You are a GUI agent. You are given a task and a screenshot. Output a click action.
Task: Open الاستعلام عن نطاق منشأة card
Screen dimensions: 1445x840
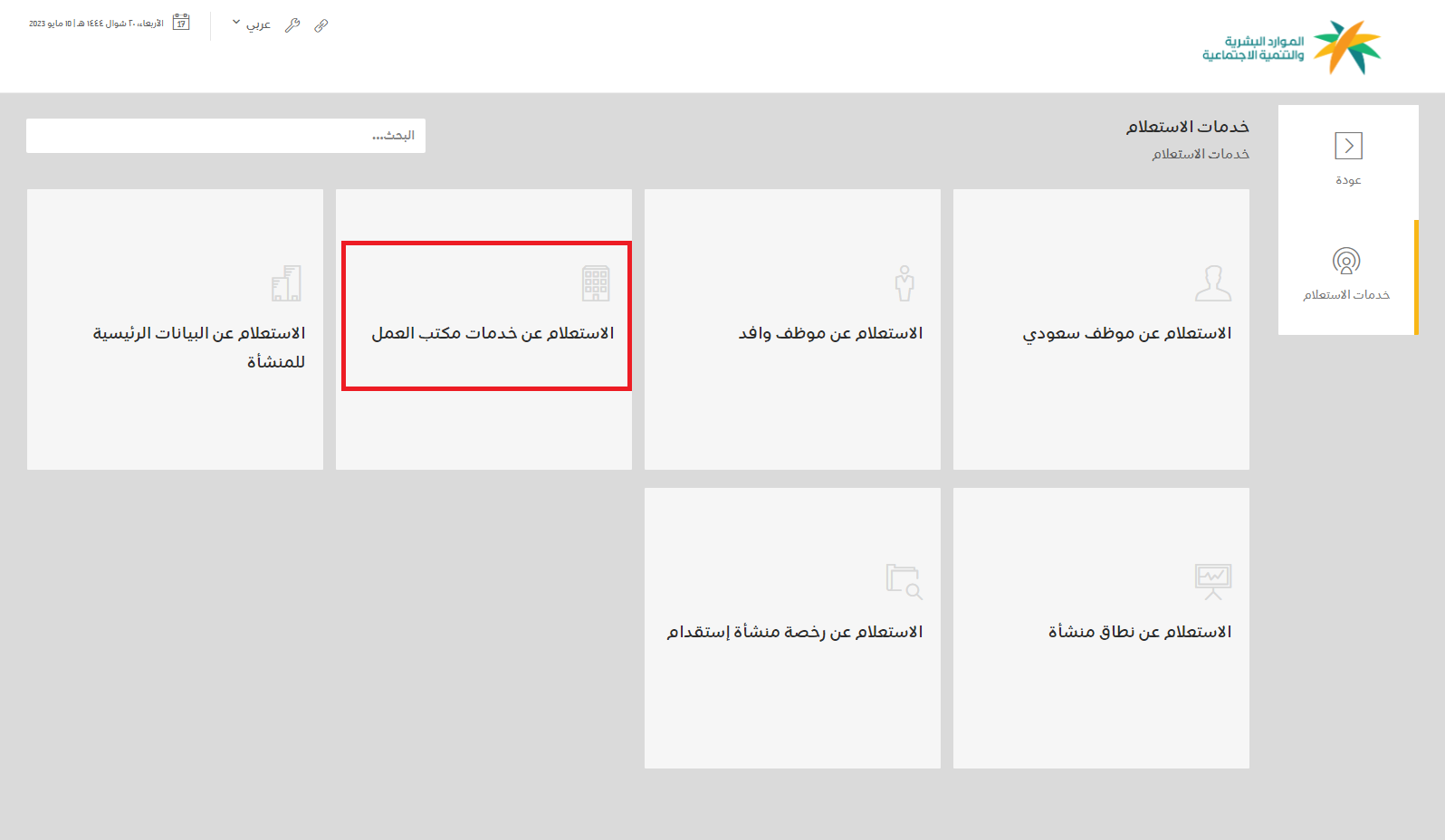(1101, 628)
